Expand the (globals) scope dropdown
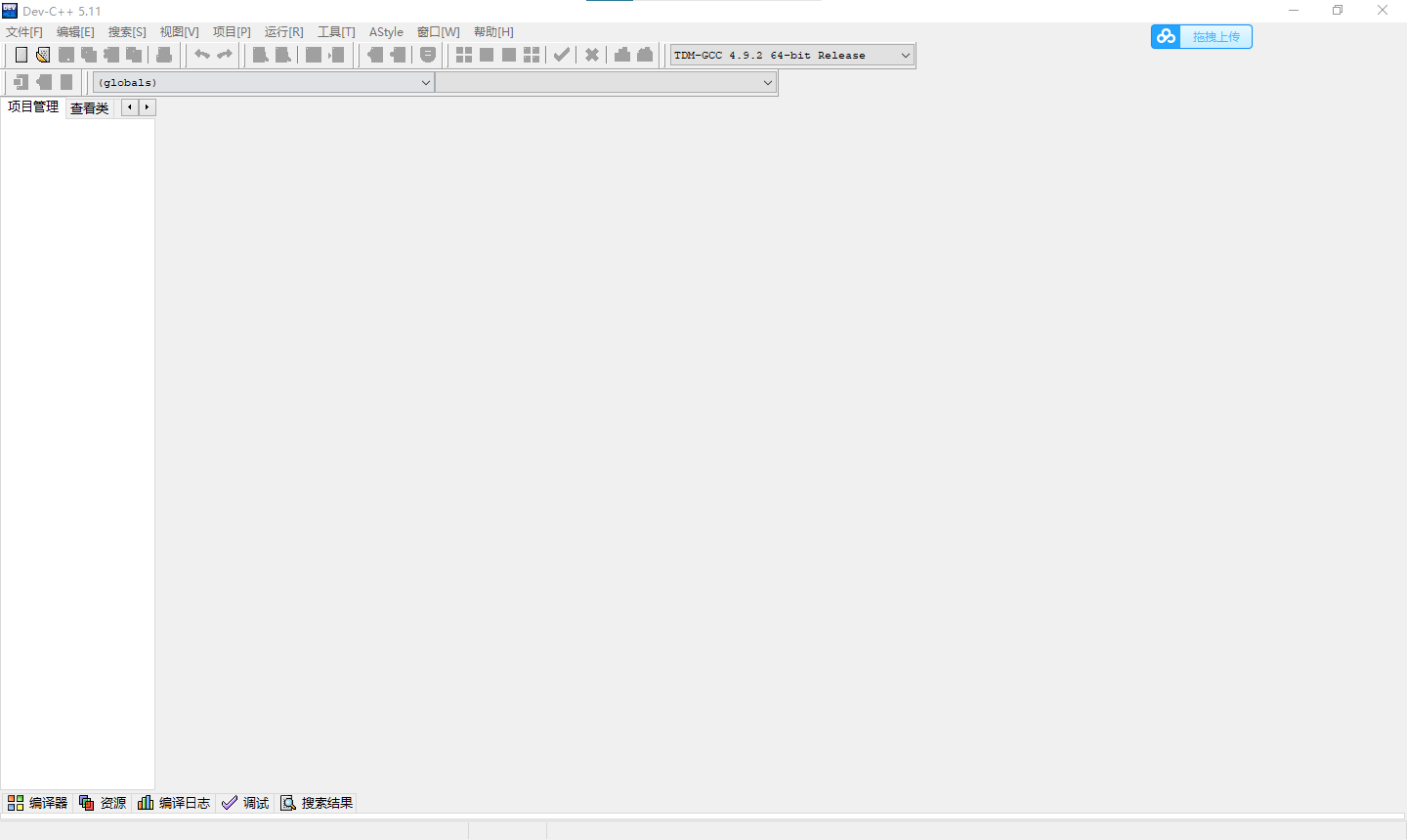Image resolution: width=1407 pixels, height=840 pixels. click(x=263, y=82)
